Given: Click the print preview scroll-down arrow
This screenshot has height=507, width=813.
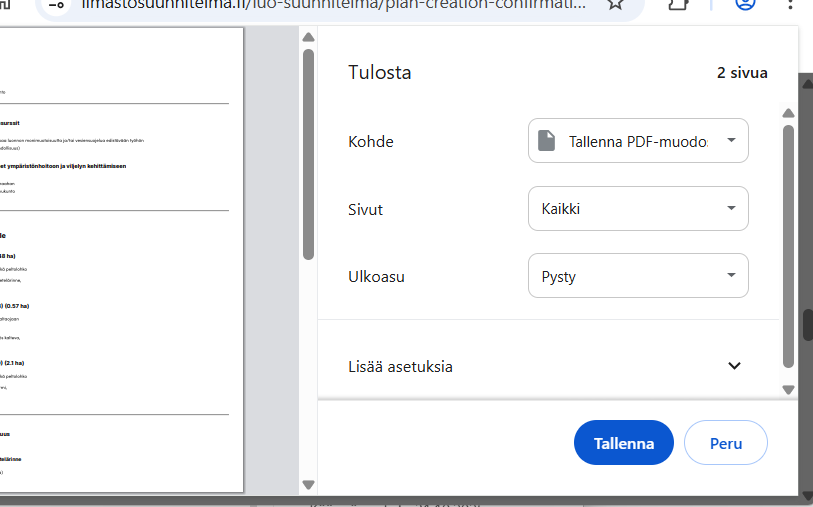Looking at the screenshot, I should 308,485.
